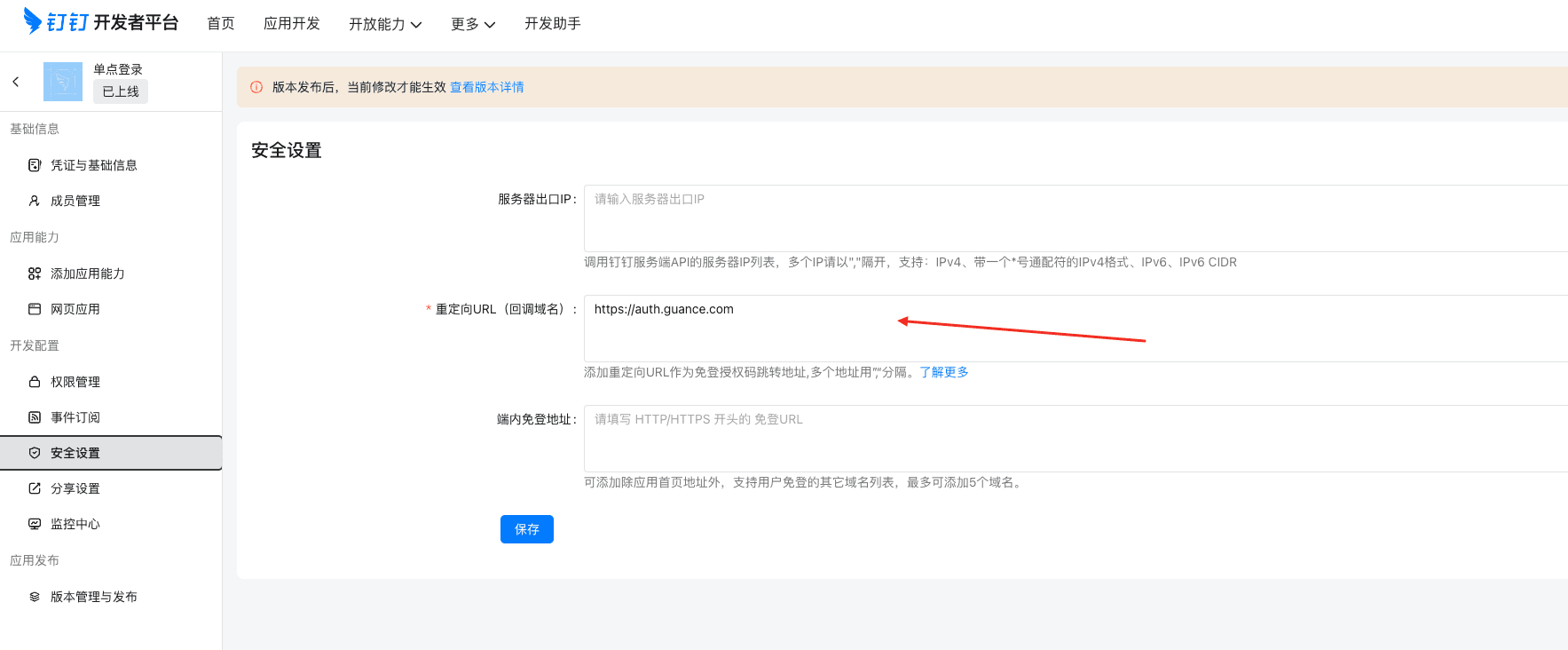Click the web app window icon

click(35, 309)
